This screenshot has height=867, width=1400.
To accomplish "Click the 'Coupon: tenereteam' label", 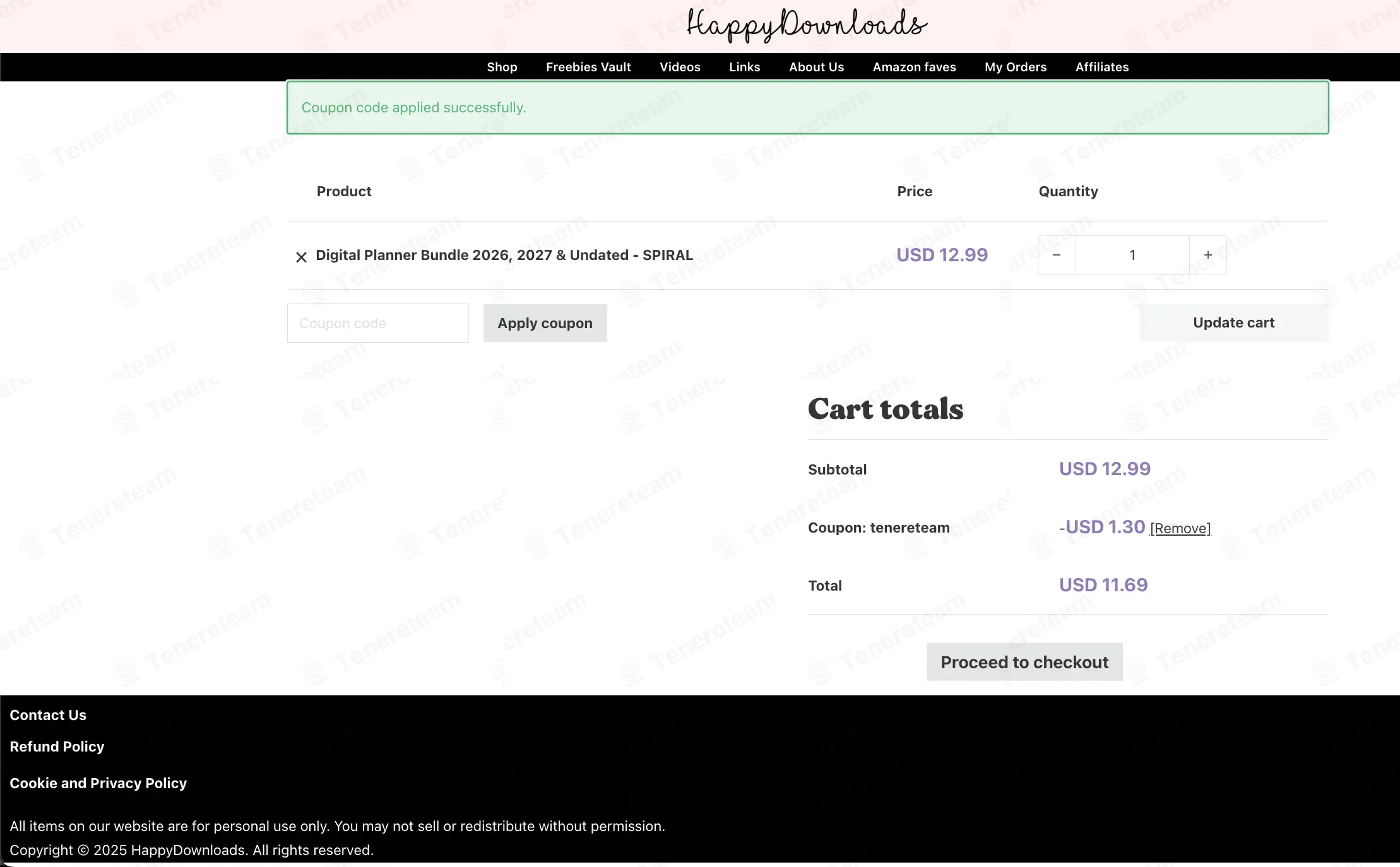I will tap(879, 528).
